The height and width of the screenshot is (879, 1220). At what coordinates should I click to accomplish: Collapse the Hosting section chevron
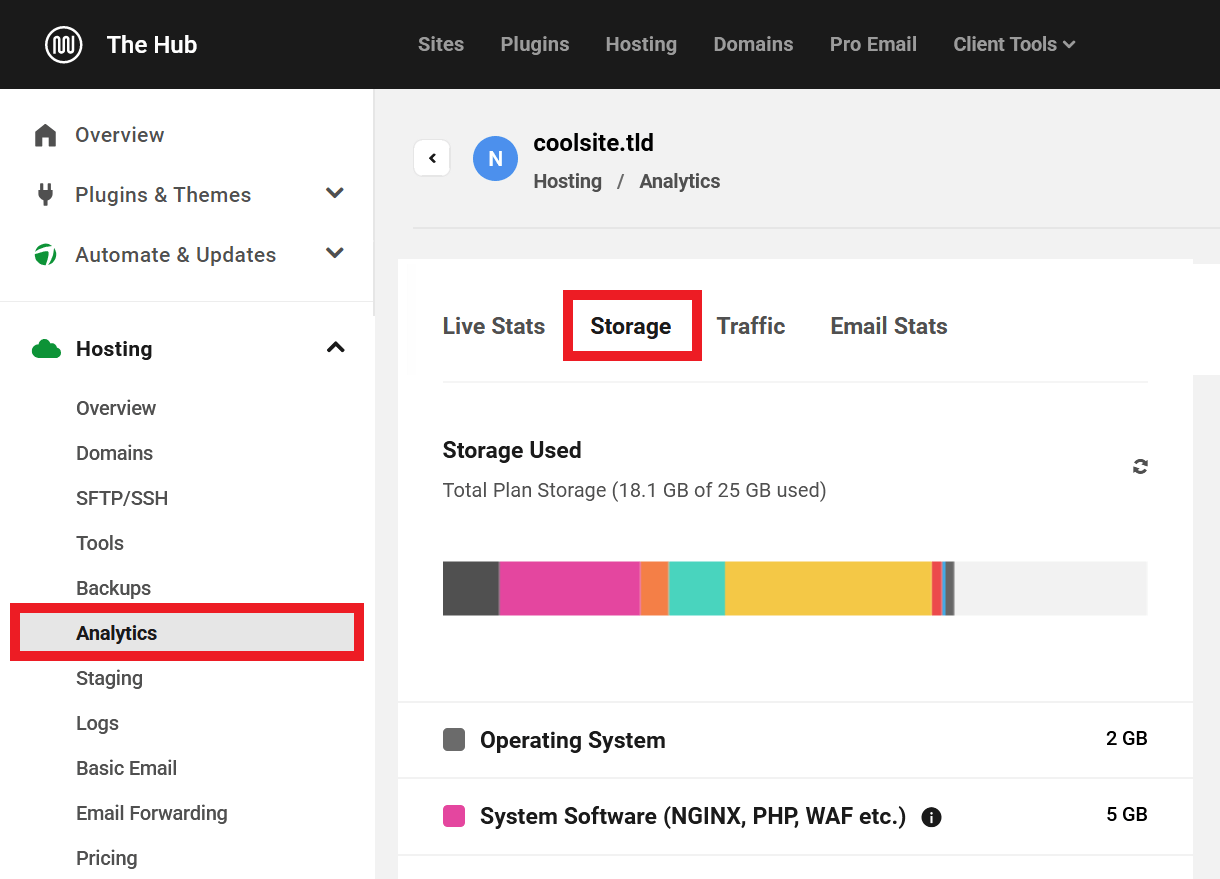(x=335, y=348)
